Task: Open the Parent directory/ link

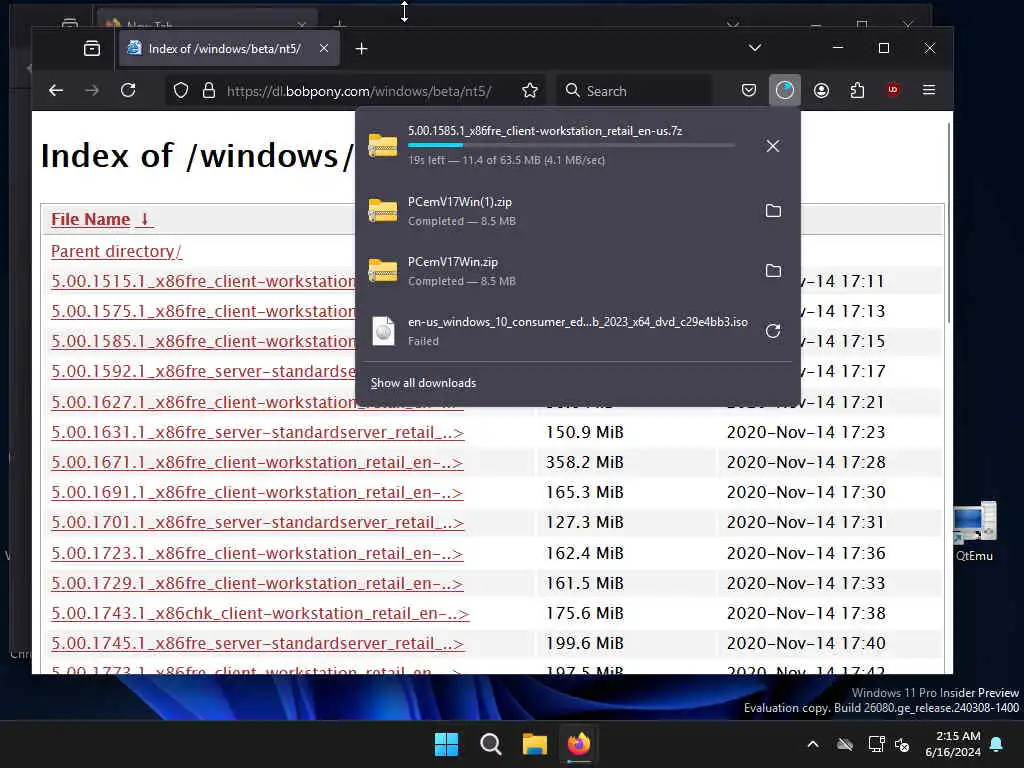Action: point(116,251)
